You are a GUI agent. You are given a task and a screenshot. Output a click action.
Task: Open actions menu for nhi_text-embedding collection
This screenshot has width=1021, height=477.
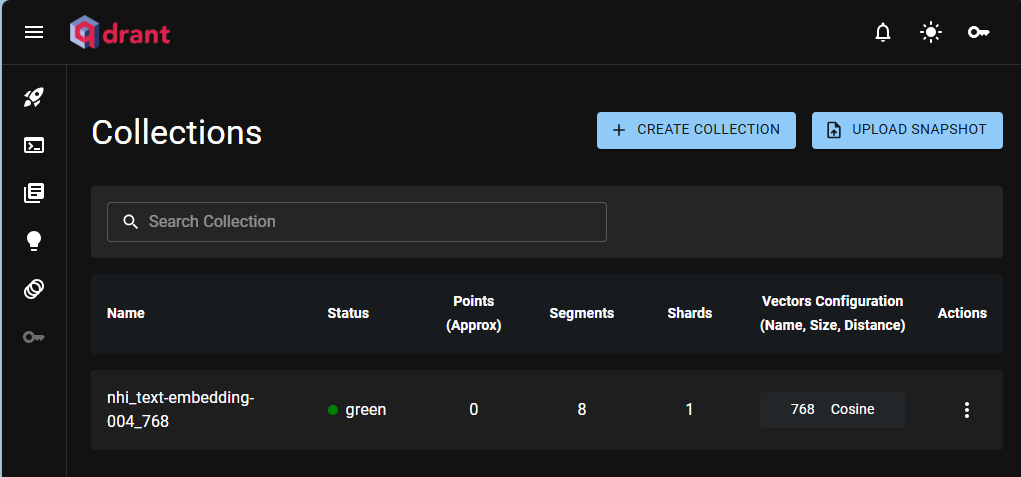point(966,410)
